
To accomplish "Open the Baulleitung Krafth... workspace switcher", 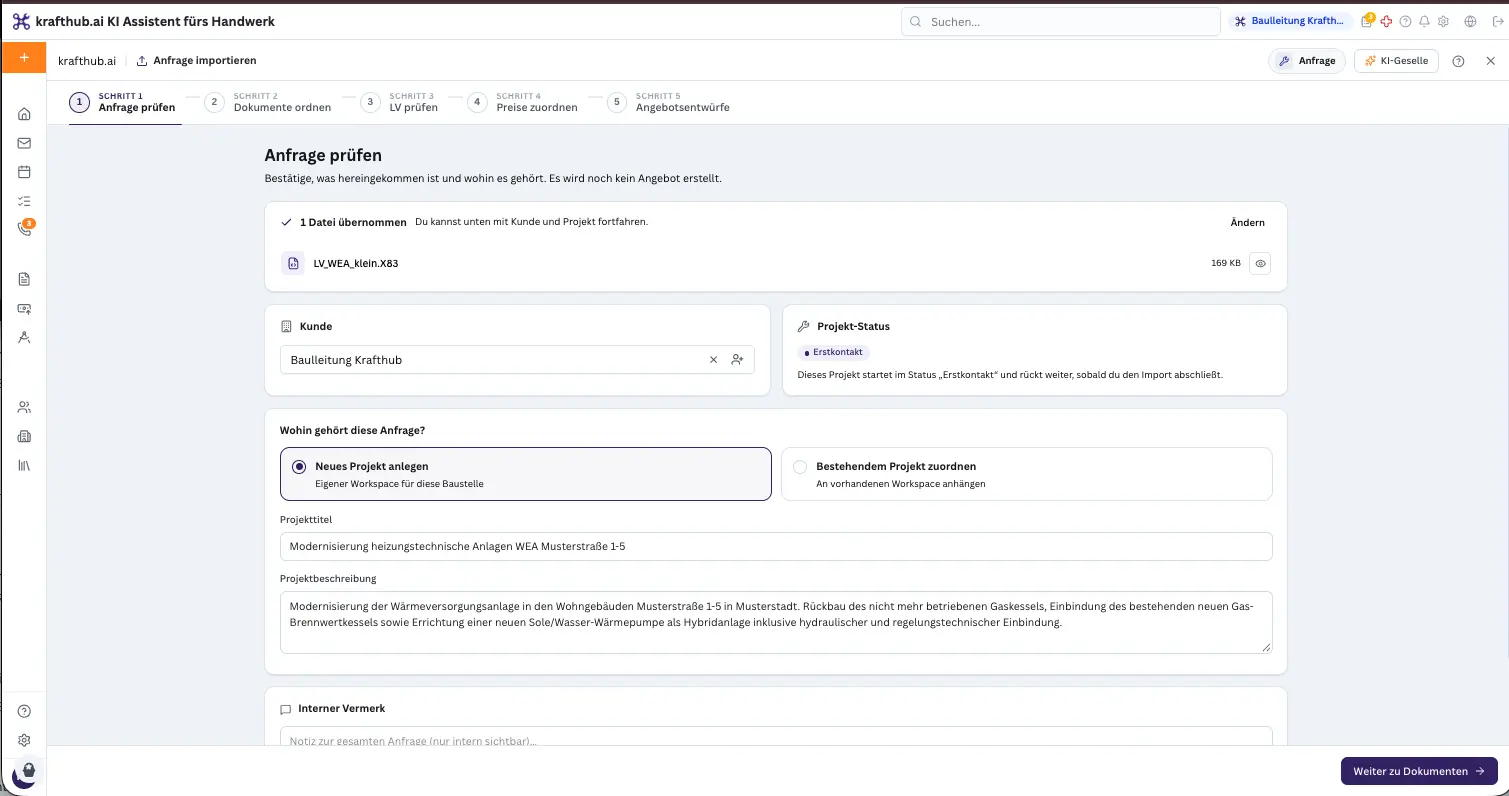I will [x=1291, y=21].
